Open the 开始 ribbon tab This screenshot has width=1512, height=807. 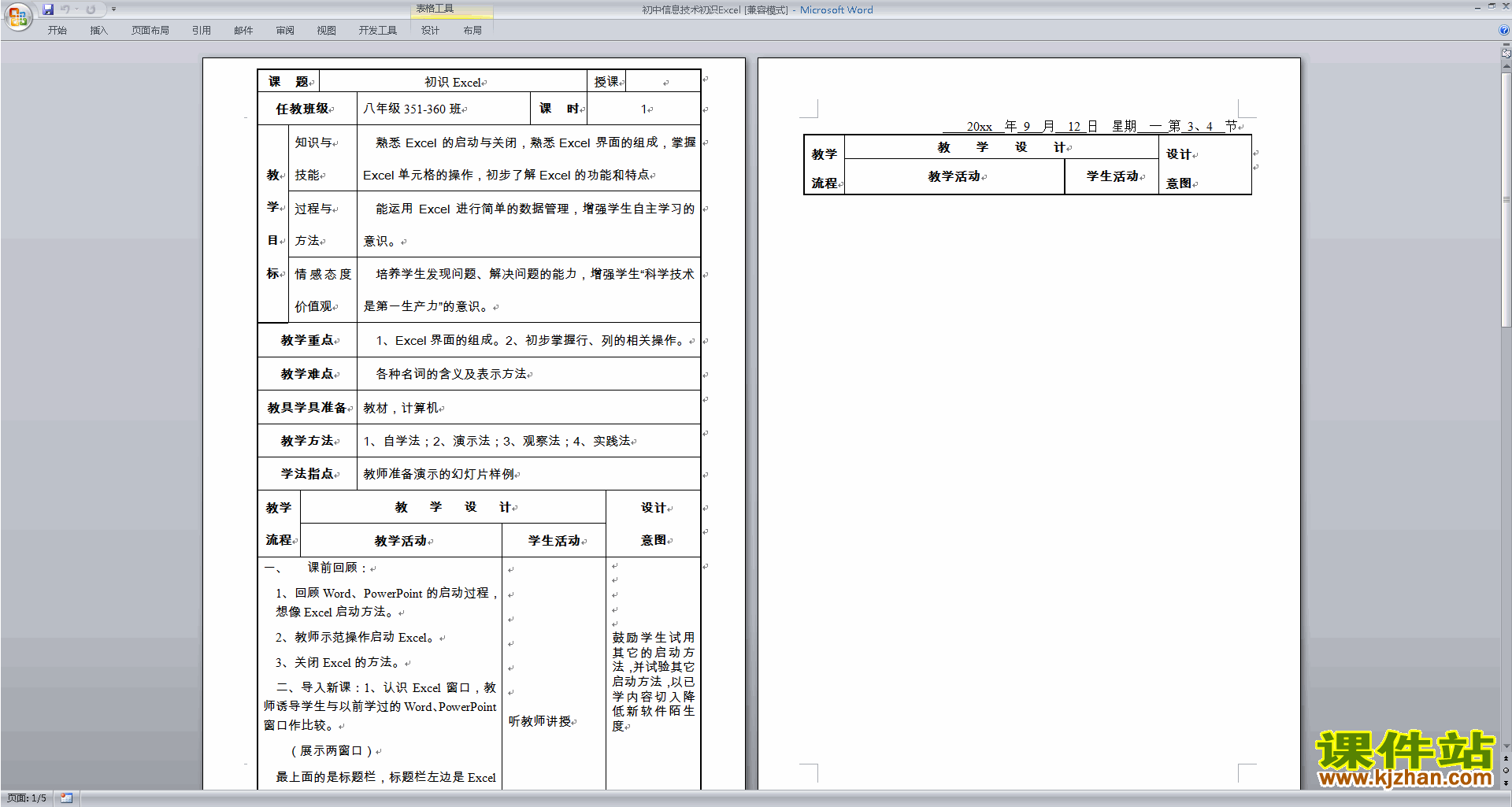[x=57, y=31]
